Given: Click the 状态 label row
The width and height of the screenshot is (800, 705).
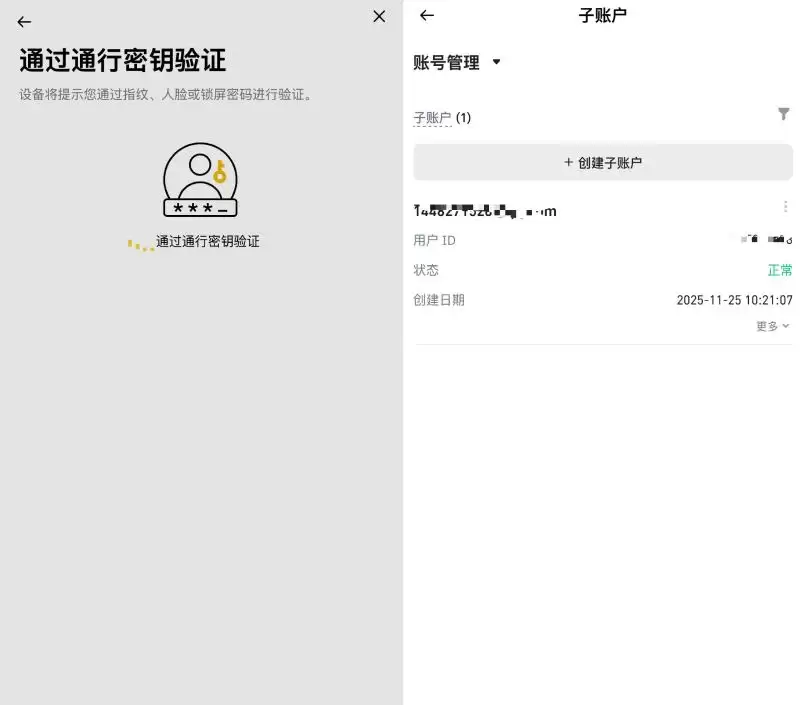Looking at the screenshot, I should click(x=427, y=269).
